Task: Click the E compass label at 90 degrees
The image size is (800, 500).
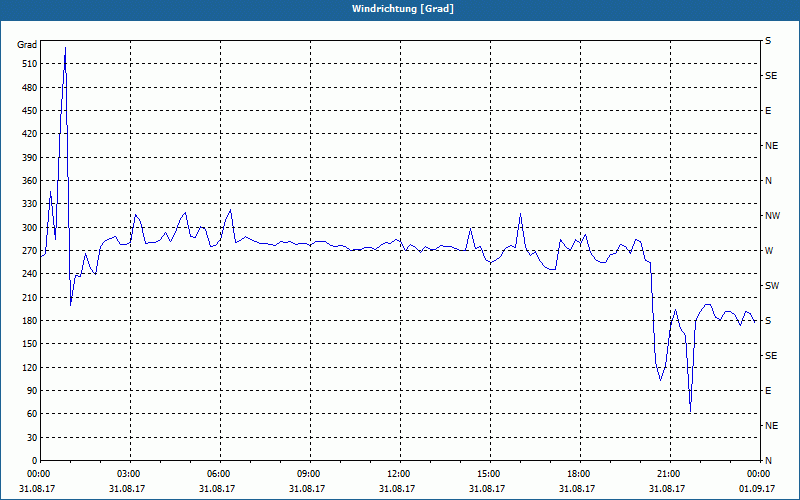Action: tap(768, 391)
